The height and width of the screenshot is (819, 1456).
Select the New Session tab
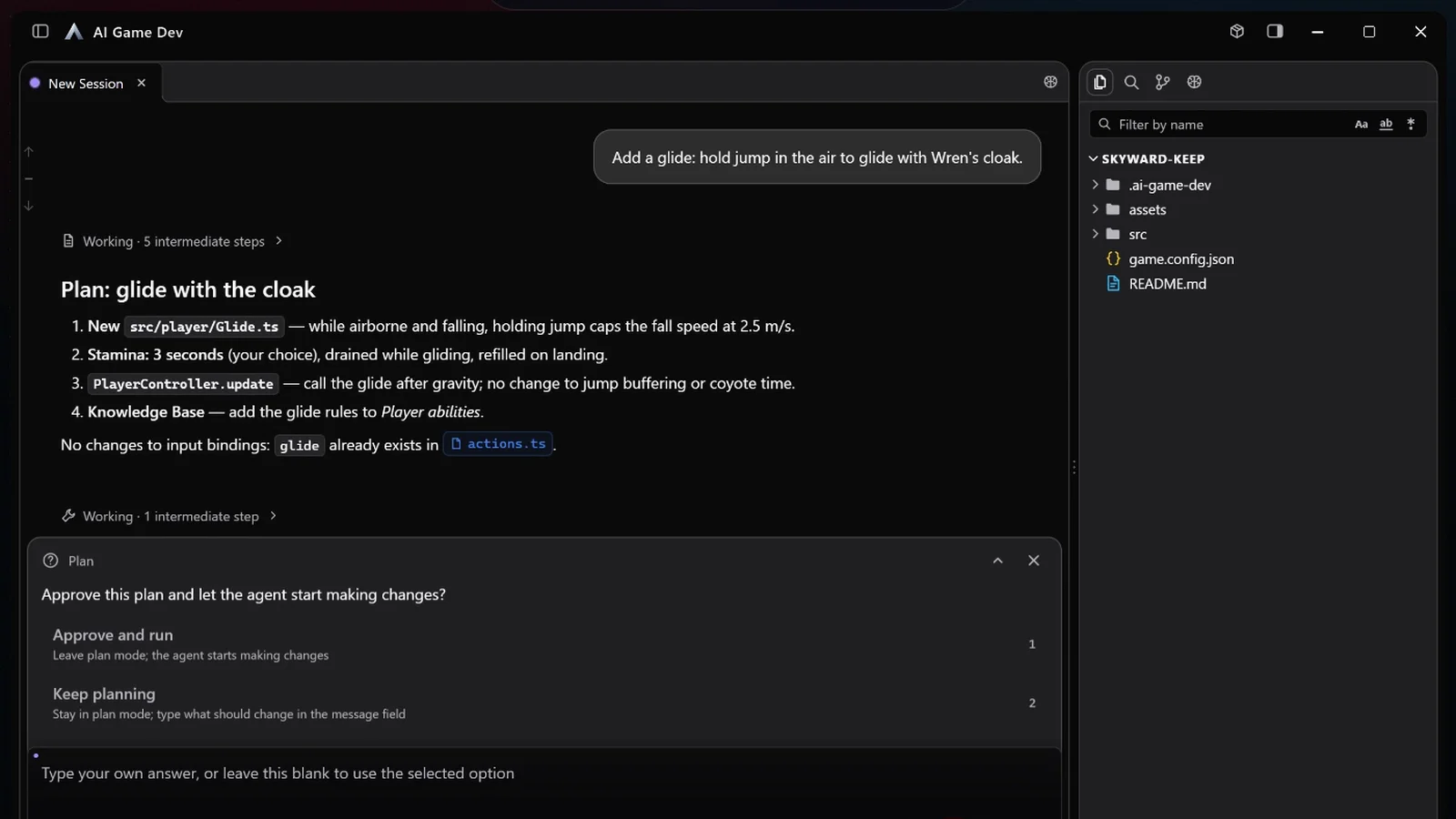point(90,83)
